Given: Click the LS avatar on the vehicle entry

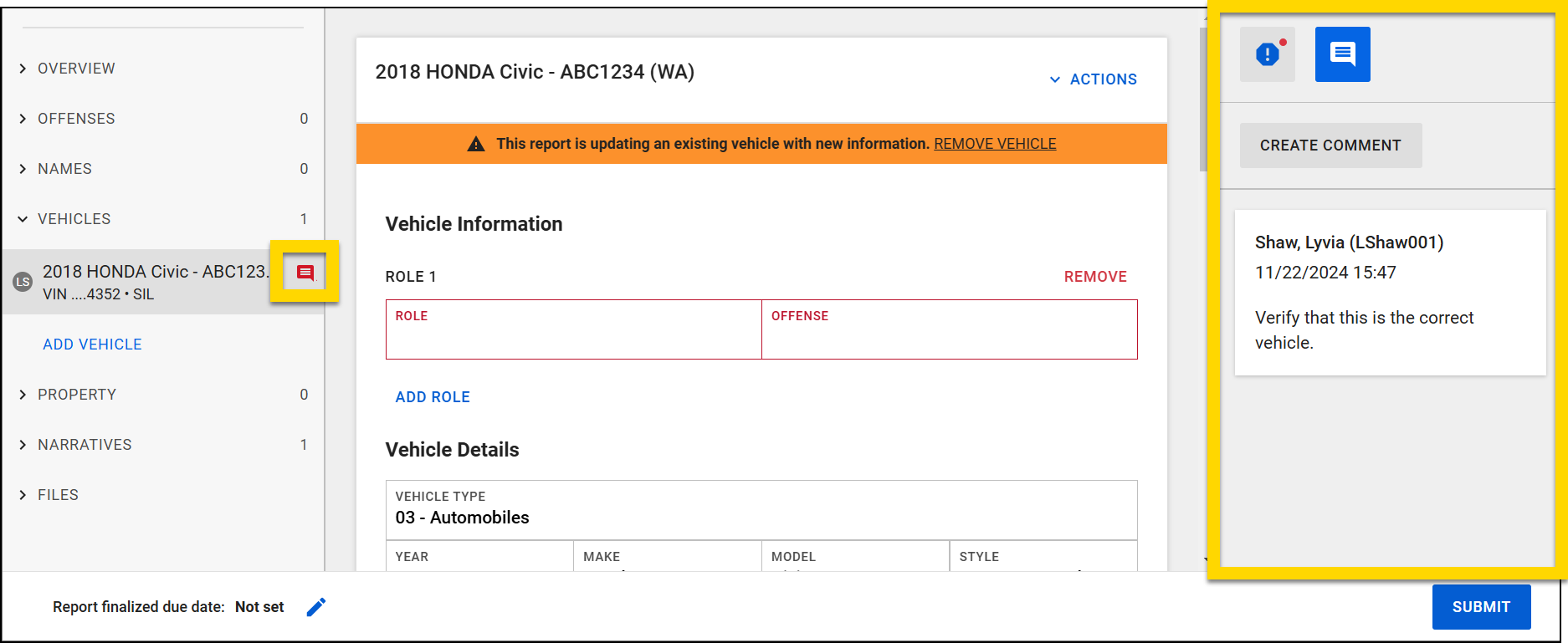Looking at the screenshot, I should (x=21, y=283).
